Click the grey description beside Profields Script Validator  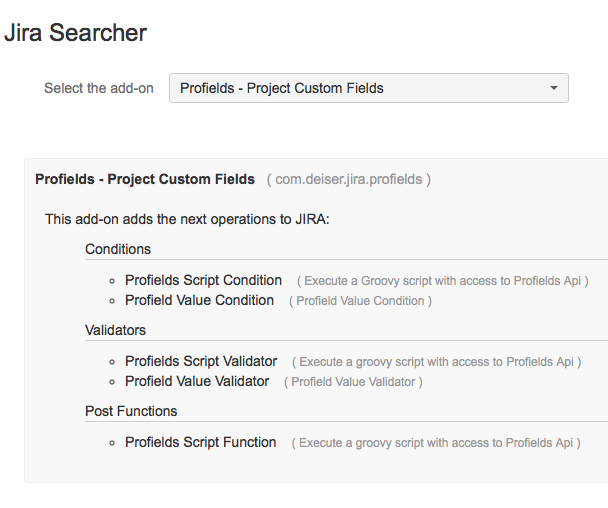436,362
